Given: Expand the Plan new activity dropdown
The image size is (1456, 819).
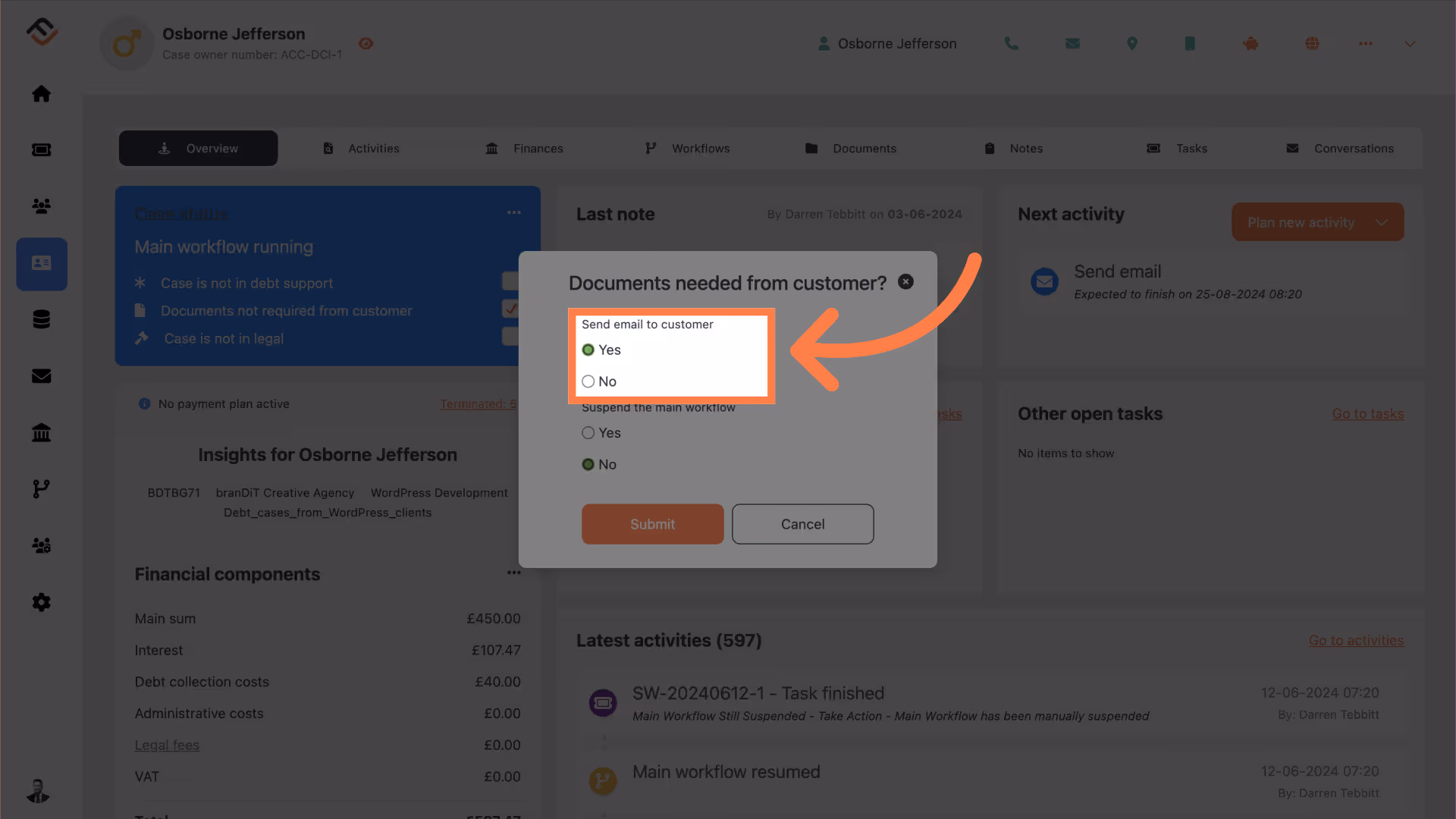Looking at the screenshot, I should pyautogui.click(x=1382, y=222).
